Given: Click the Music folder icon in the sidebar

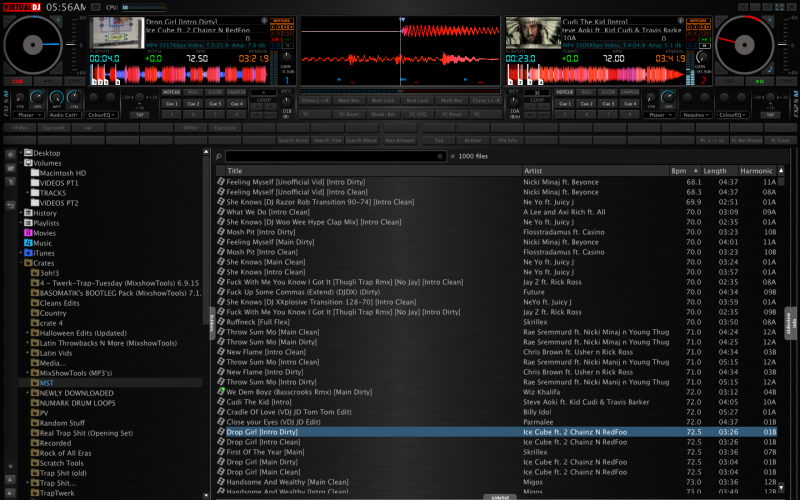Looking at the screenshot, I should click(29, 243).
